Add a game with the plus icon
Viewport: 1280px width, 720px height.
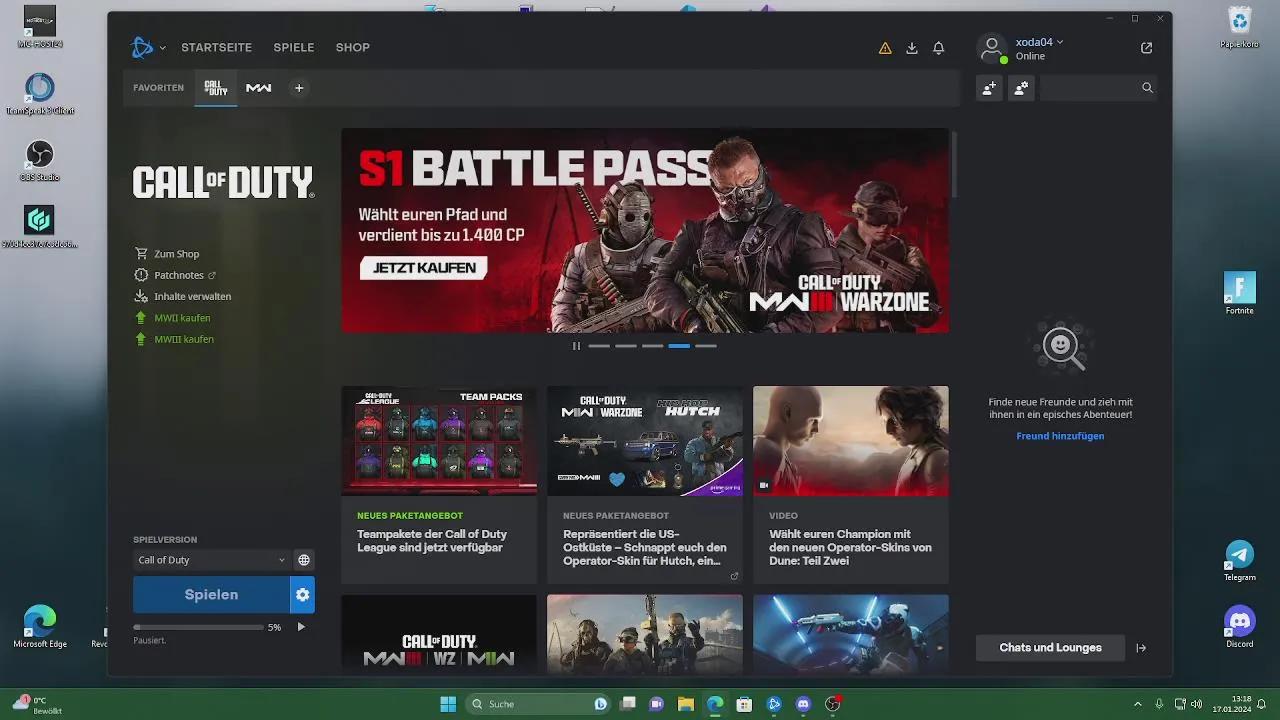(x=298, y=88)
